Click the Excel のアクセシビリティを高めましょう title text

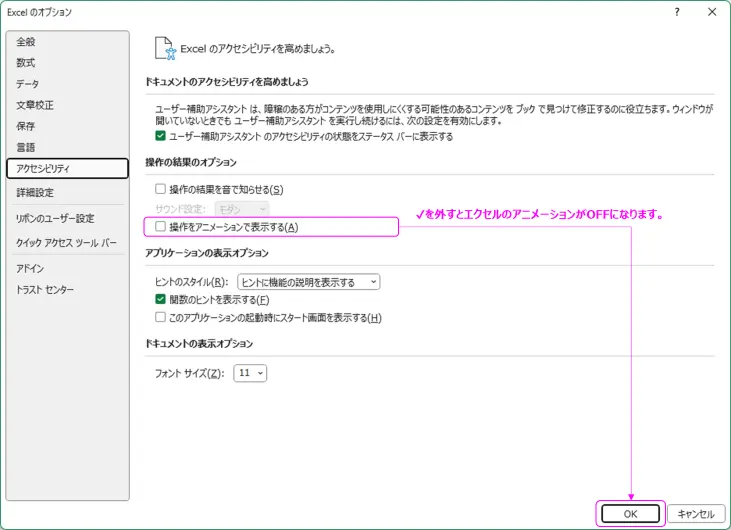(258, 48)
